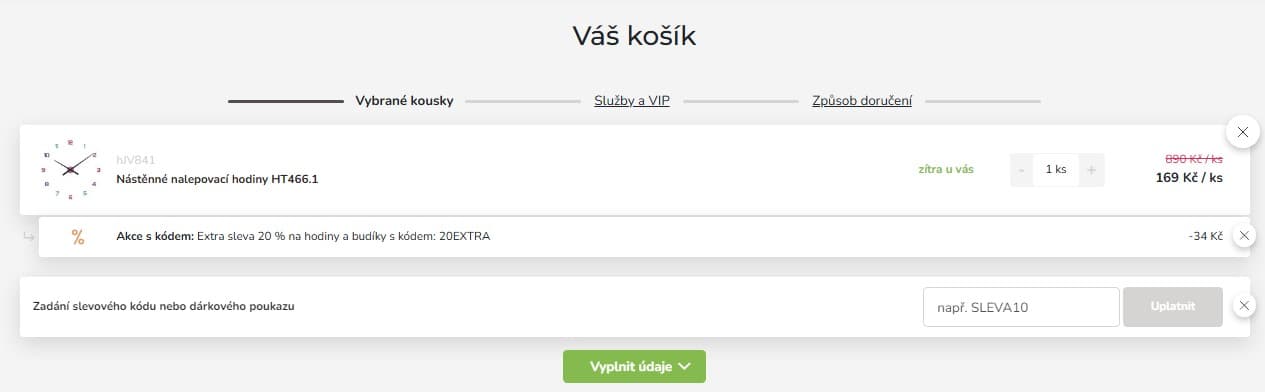Click the quantity field showing 1 ks
The height and width of the screenshot is (392, 1265).
1056,170
